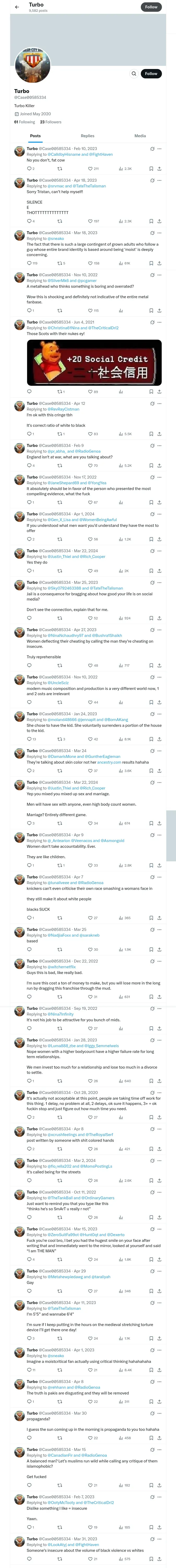Screen dimensions: 176x1568
Task: Share the 'Yes they do' post
Action: click(x=159, y=571)
